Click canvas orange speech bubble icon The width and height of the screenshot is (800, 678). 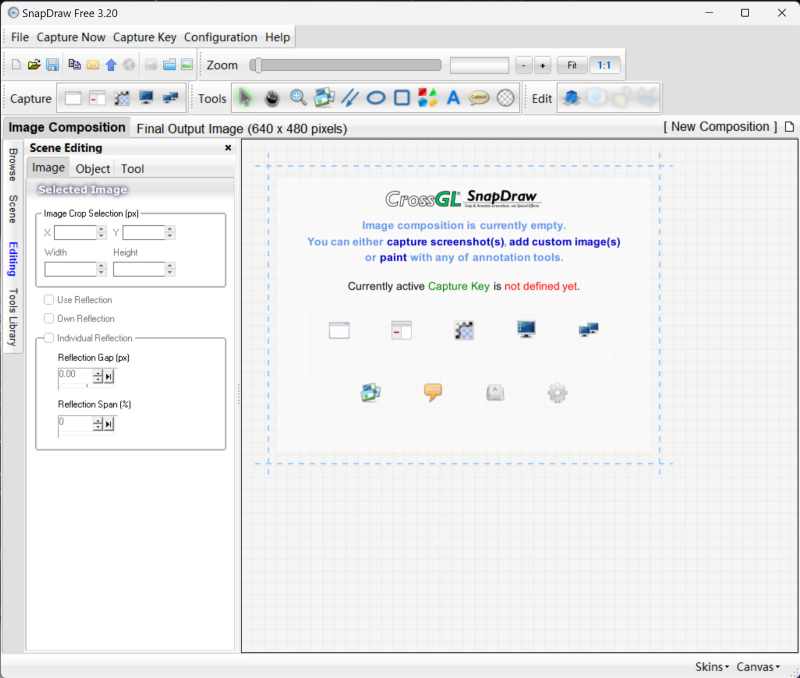click(x=433, y=392)
